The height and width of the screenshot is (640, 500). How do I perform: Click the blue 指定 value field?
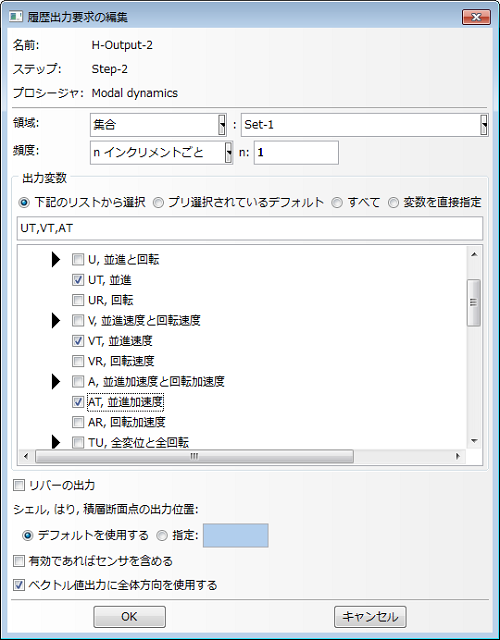tap(236, 536)
